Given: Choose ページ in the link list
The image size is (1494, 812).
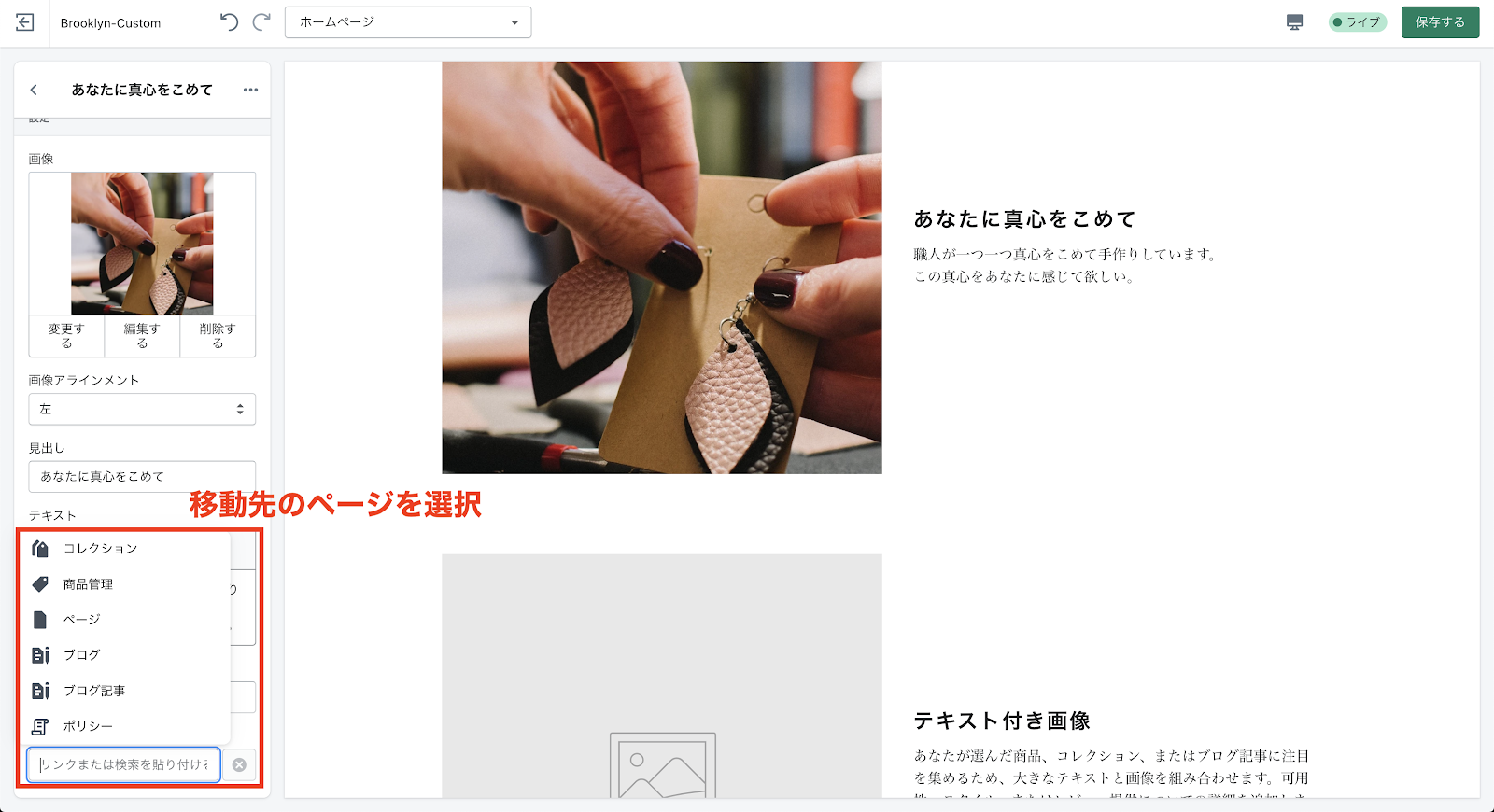Looking at the screenshot, I should click(x=82, y=620).
